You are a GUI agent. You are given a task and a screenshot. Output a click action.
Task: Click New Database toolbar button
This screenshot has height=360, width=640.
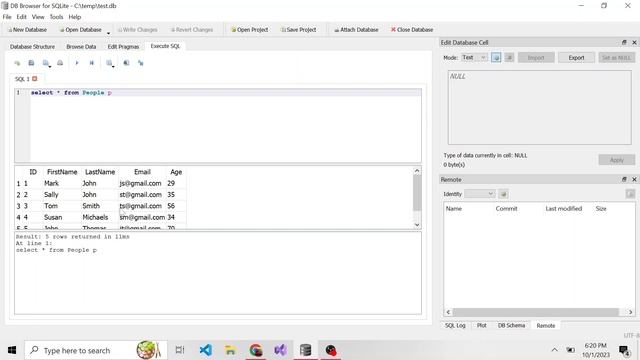(27, 30)
